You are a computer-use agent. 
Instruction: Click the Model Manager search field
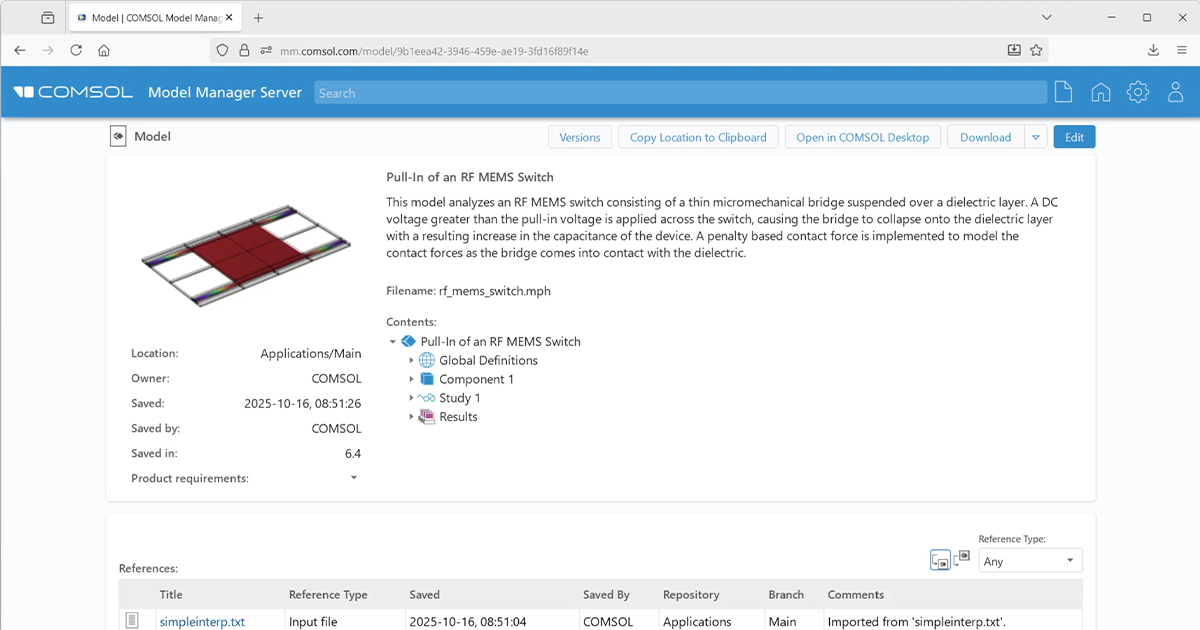(680, 93)
